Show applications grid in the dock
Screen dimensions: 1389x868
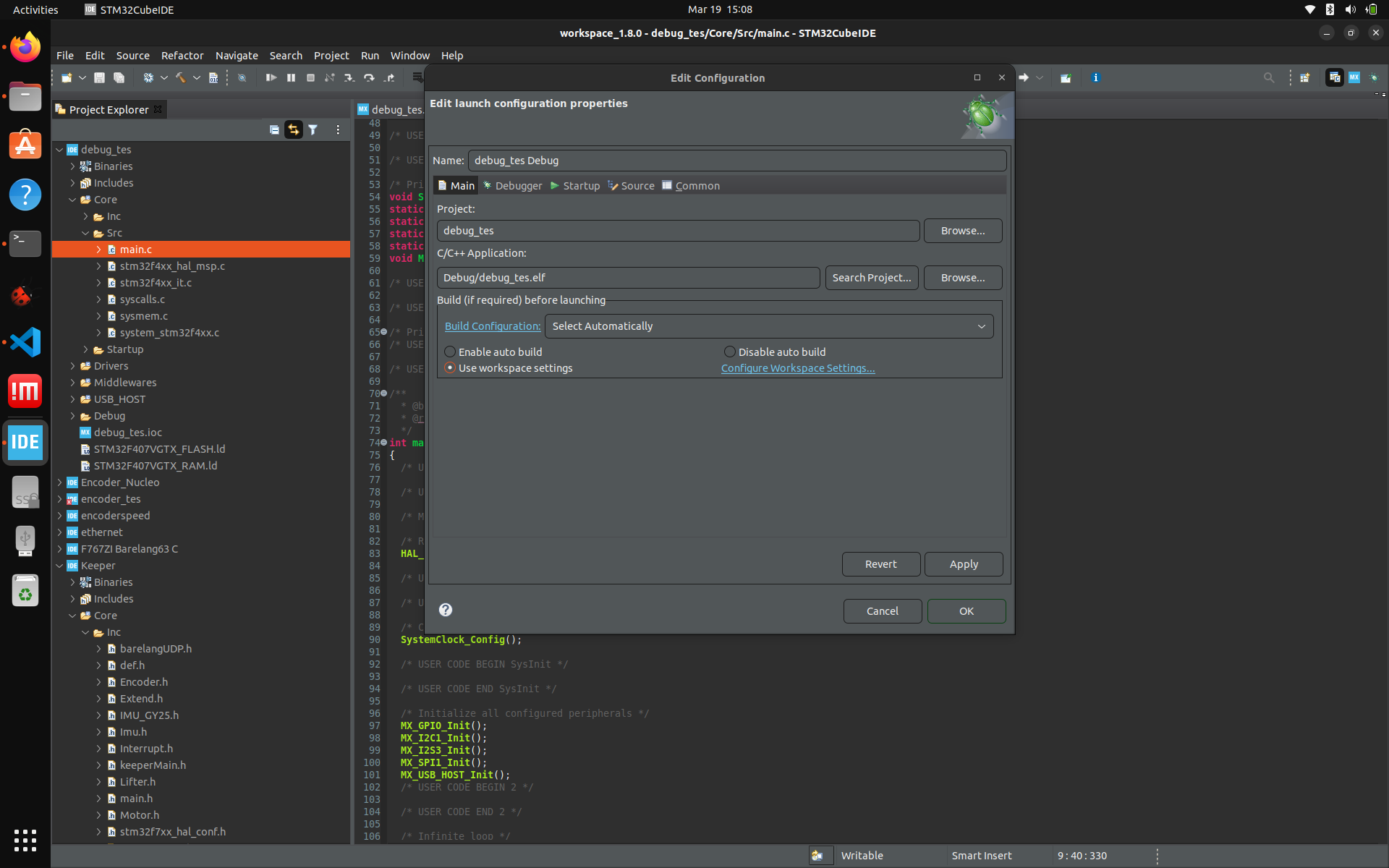[25, 840]
